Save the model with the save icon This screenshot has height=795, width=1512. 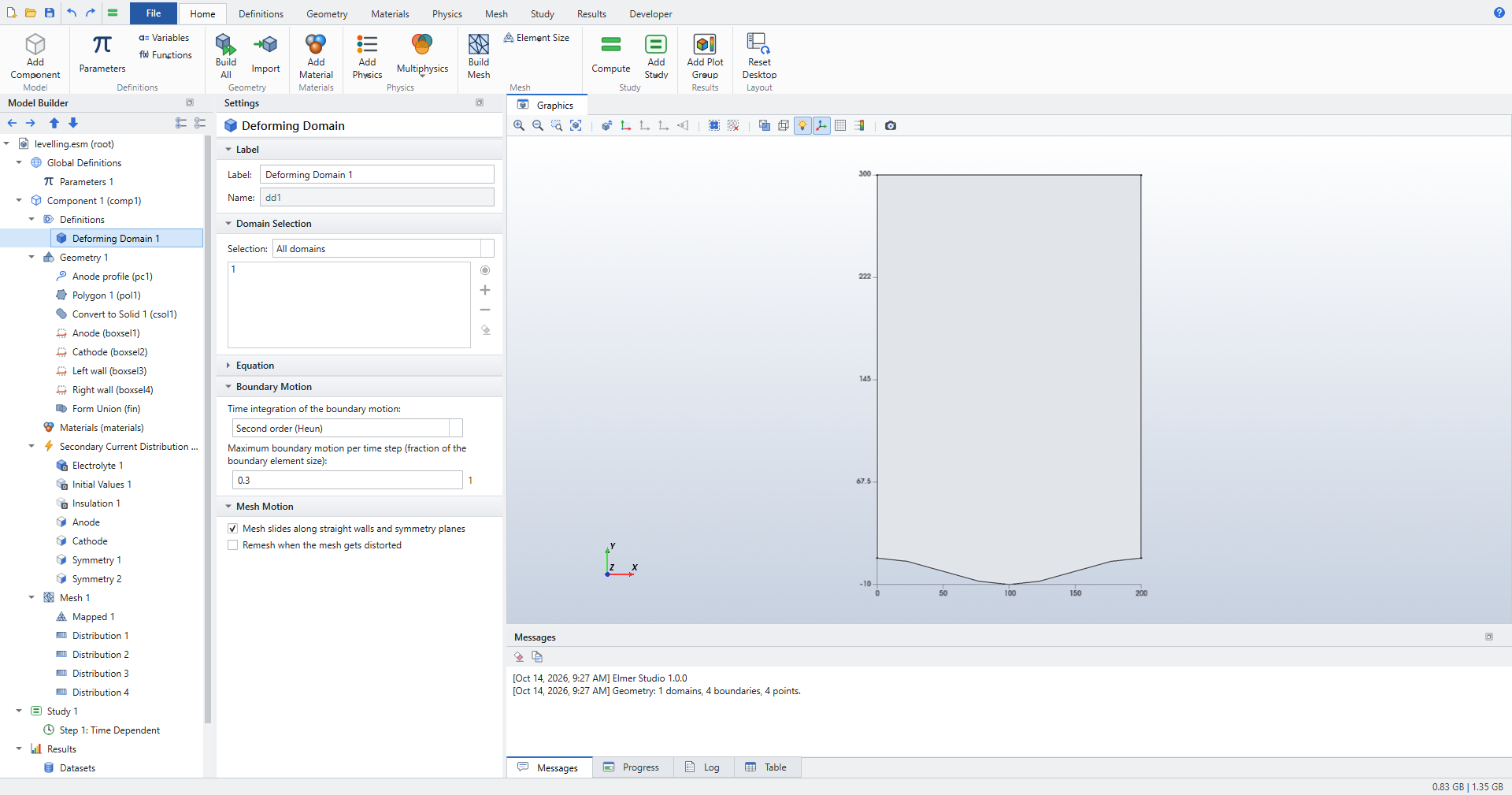[x=50, y=13]
